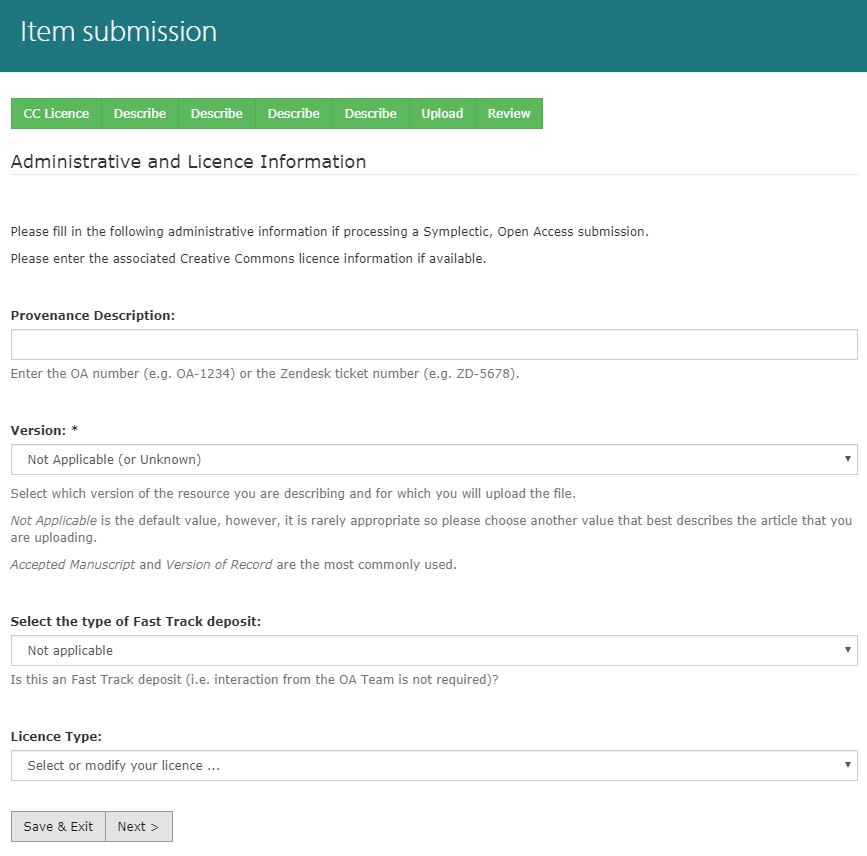The image size is (867, 856).
Task: Switch to the Upload step
Action: [x=442, y=114]
